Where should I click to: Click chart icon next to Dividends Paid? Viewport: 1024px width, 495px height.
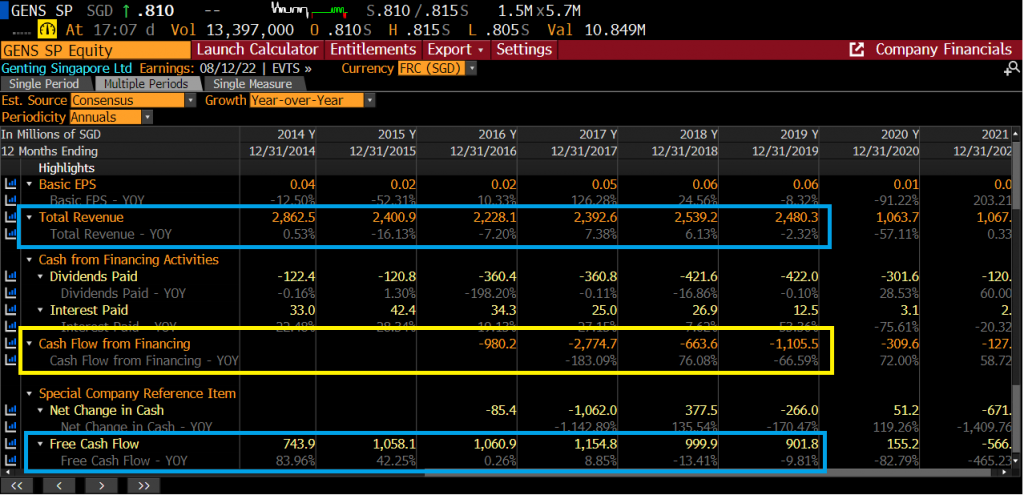click(11, 276)
